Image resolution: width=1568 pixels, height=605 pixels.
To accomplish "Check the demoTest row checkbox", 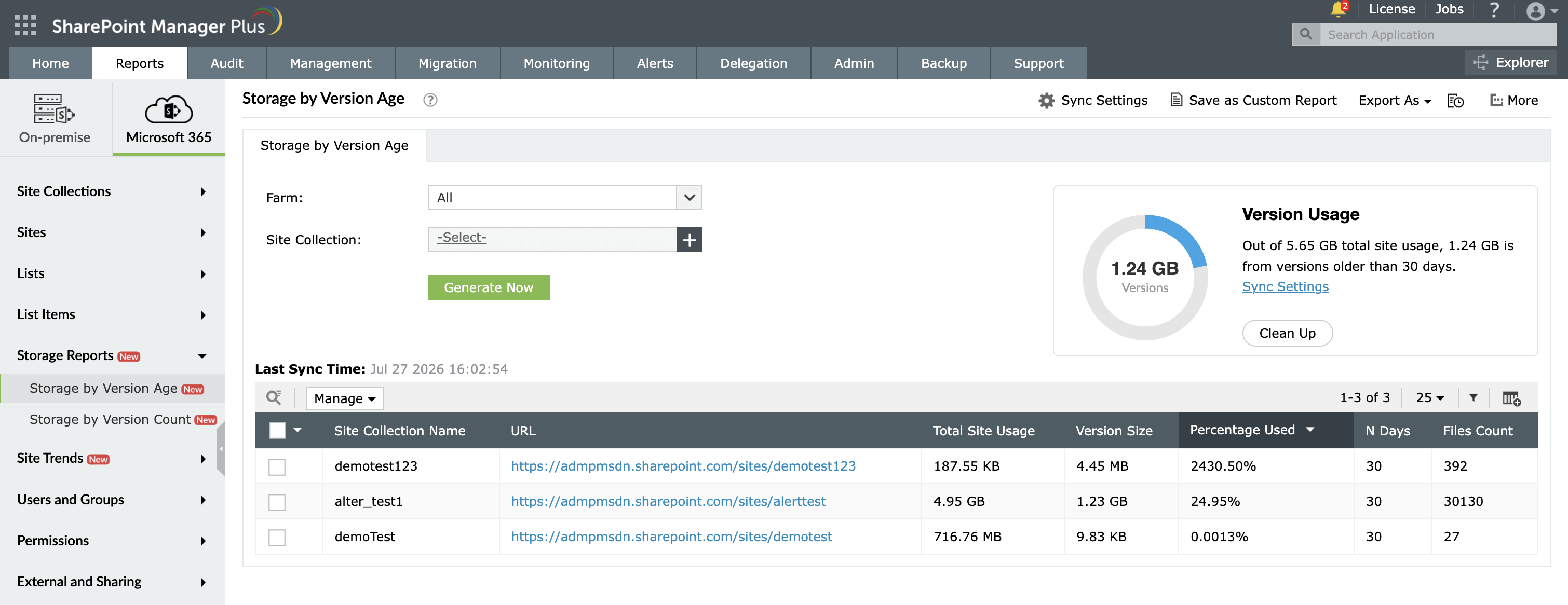I will [x=277, y=537].
